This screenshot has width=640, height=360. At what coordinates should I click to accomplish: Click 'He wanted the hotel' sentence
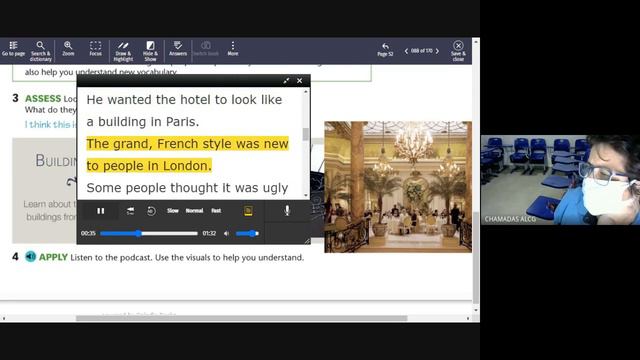[x=184, y=111]
